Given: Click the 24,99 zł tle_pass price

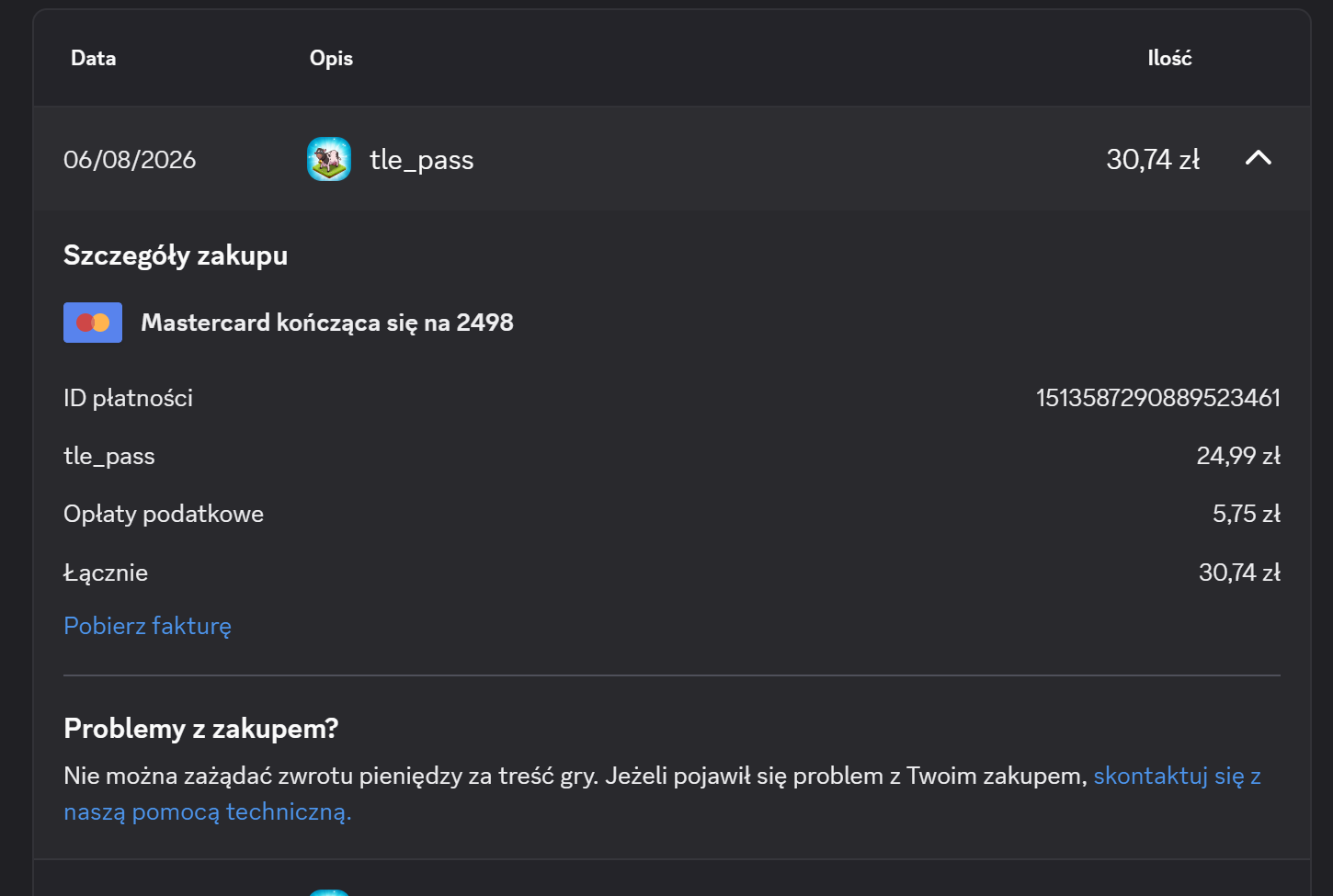Looking at the screenshot, I should [1238, 456].
